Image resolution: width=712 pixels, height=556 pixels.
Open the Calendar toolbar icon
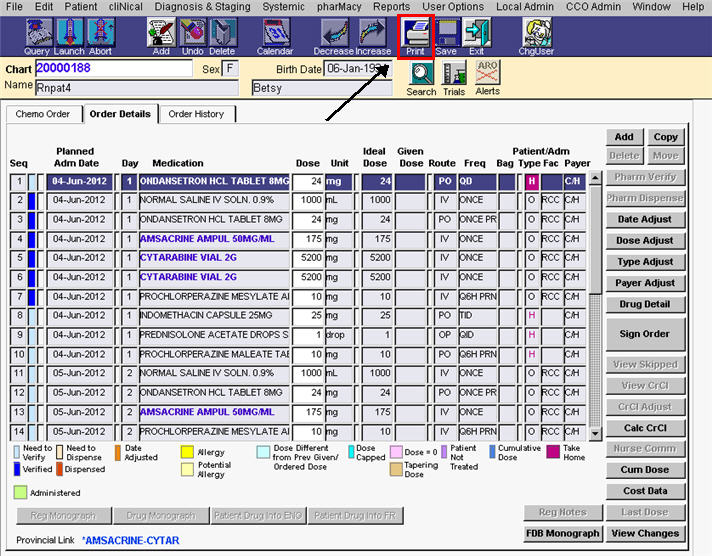pos(276,33)
